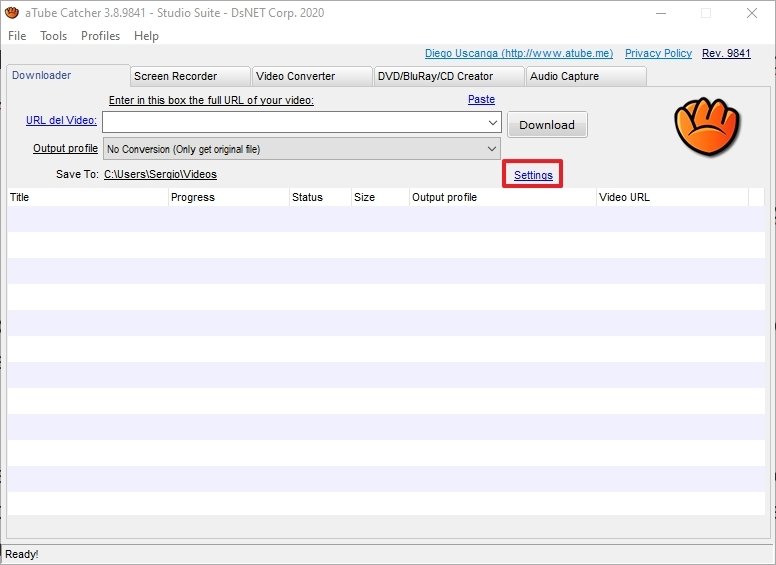776x565 pixels.
Task: Open the Tools menu
Action: [53, 36]
